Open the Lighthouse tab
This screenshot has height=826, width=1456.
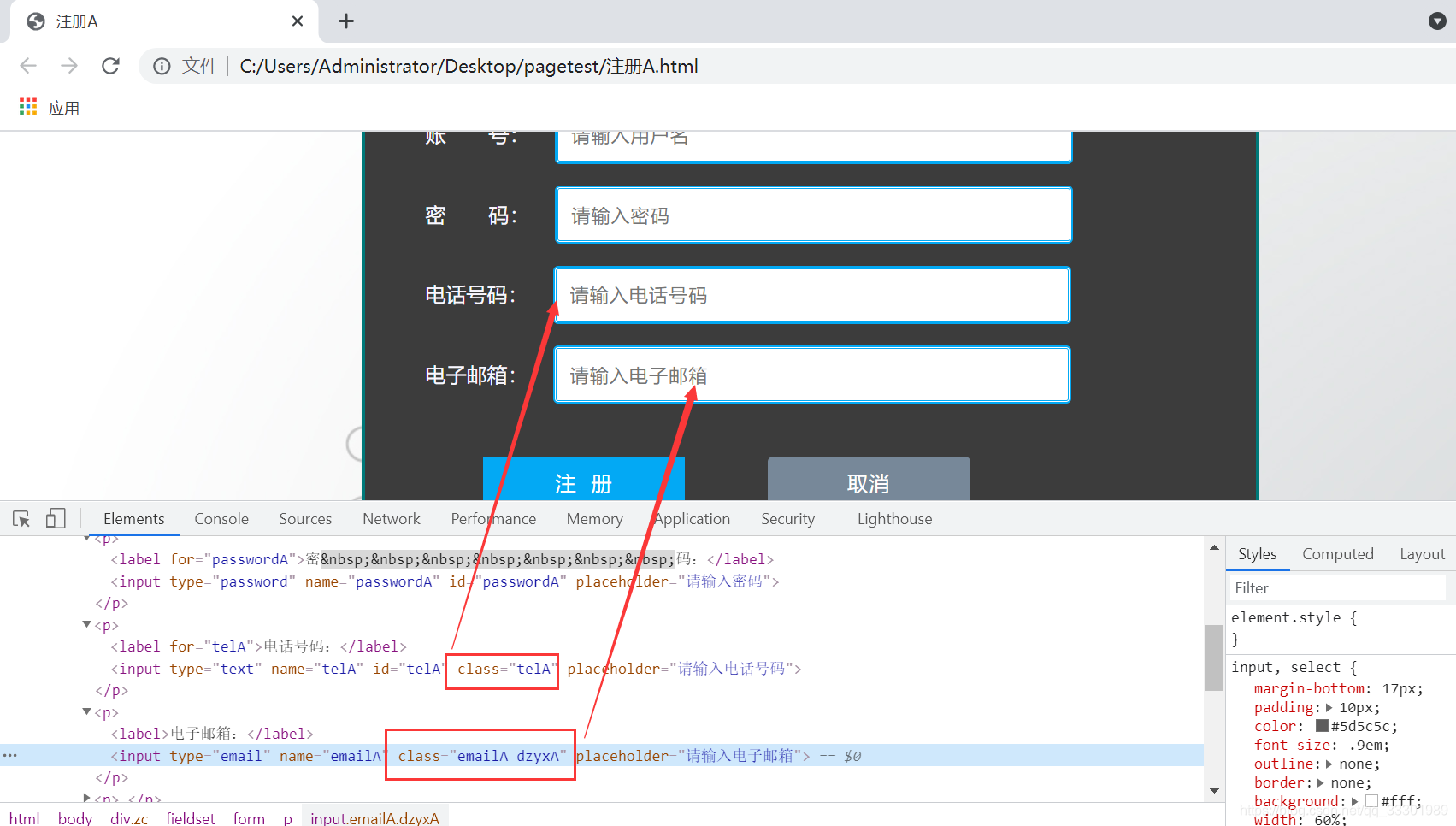pos(894,519)
